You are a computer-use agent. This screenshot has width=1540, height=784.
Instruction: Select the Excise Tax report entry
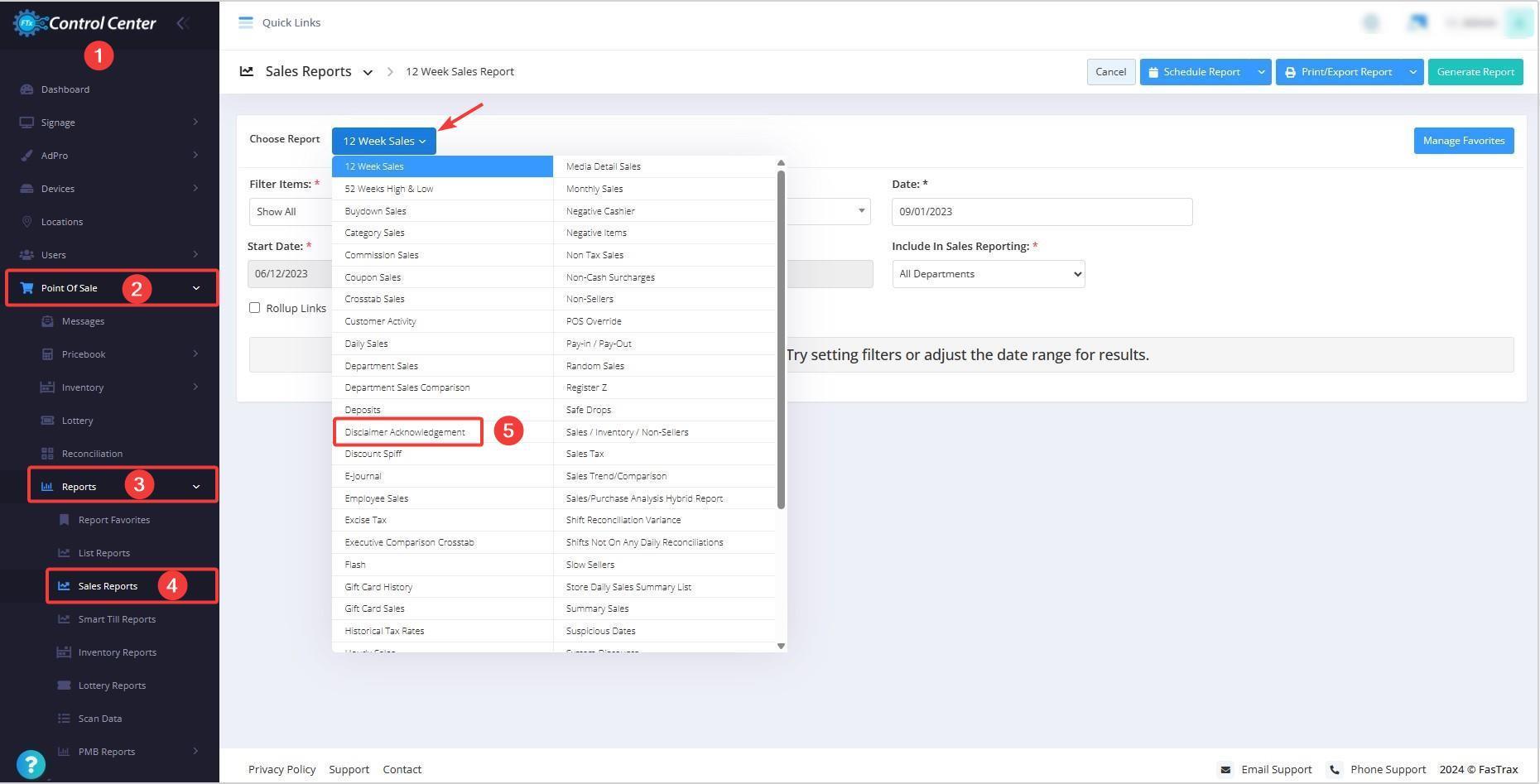pos(366,520)
